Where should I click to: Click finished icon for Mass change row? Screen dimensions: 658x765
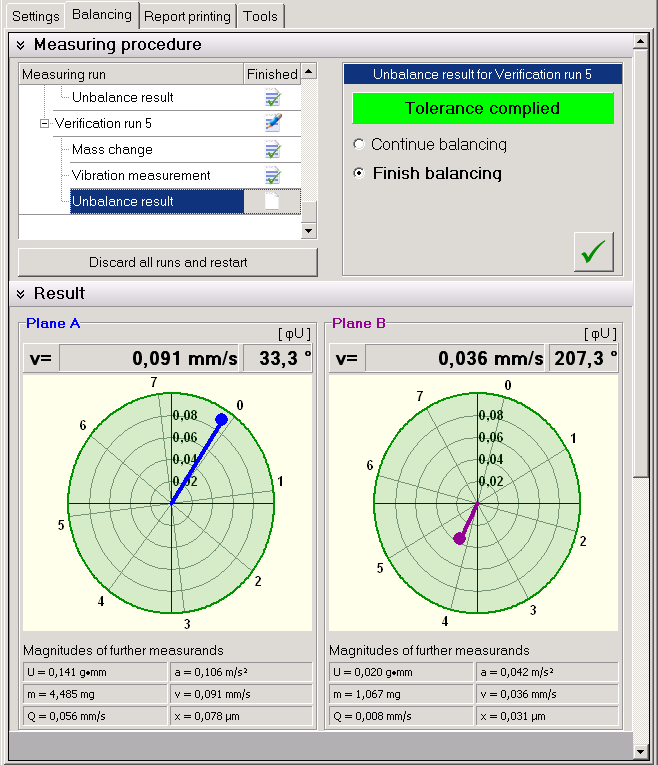[x=272, y=150]
